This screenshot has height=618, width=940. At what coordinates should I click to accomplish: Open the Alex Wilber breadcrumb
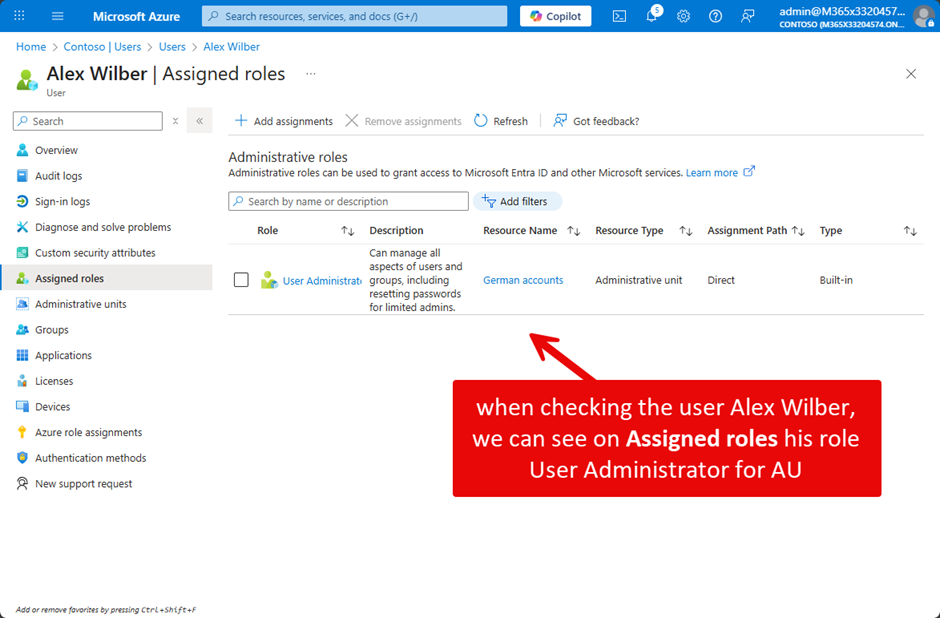tap(231, 47)
